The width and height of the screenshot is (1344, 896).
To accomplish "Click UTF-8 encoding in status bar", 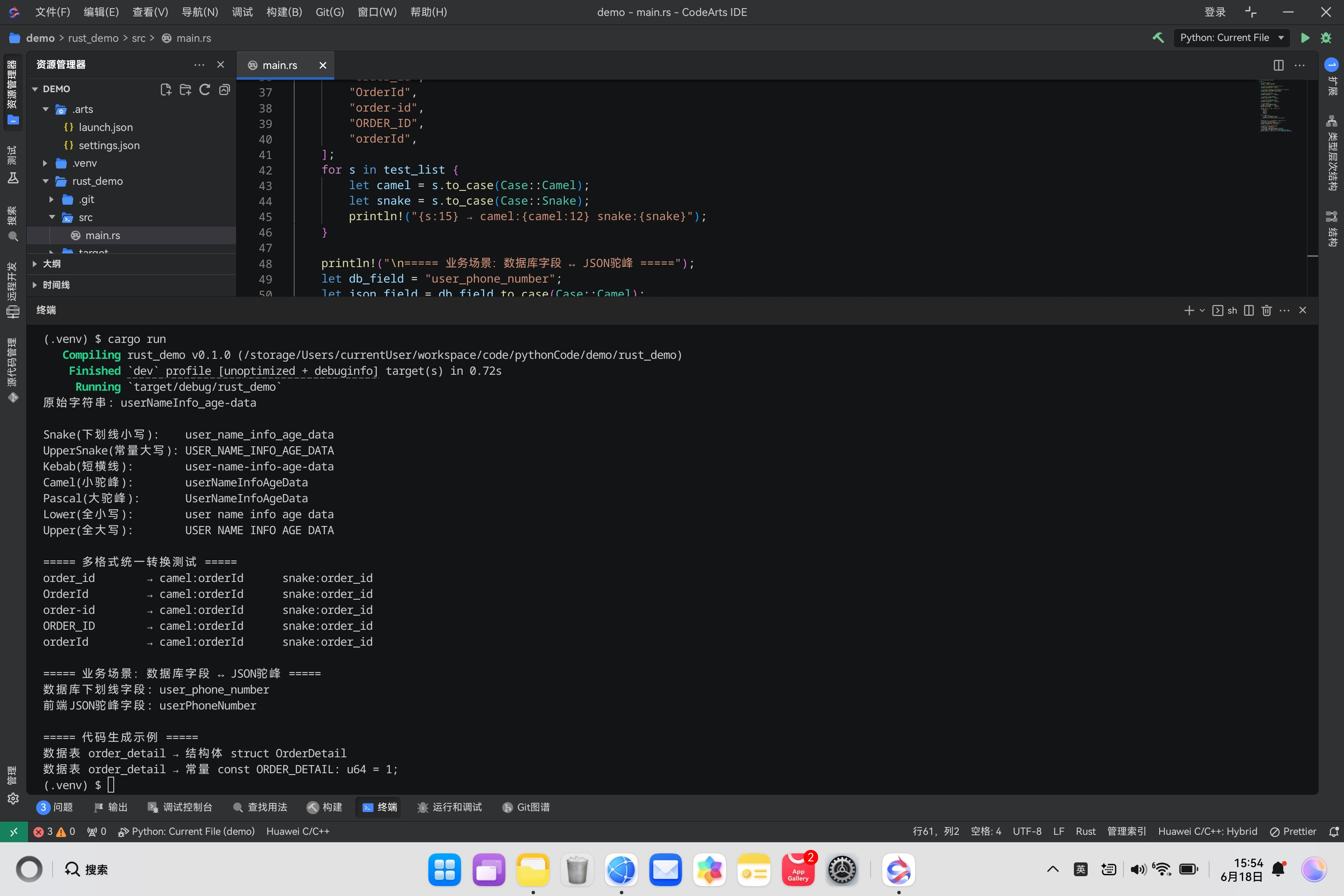I will [1027, 831].
